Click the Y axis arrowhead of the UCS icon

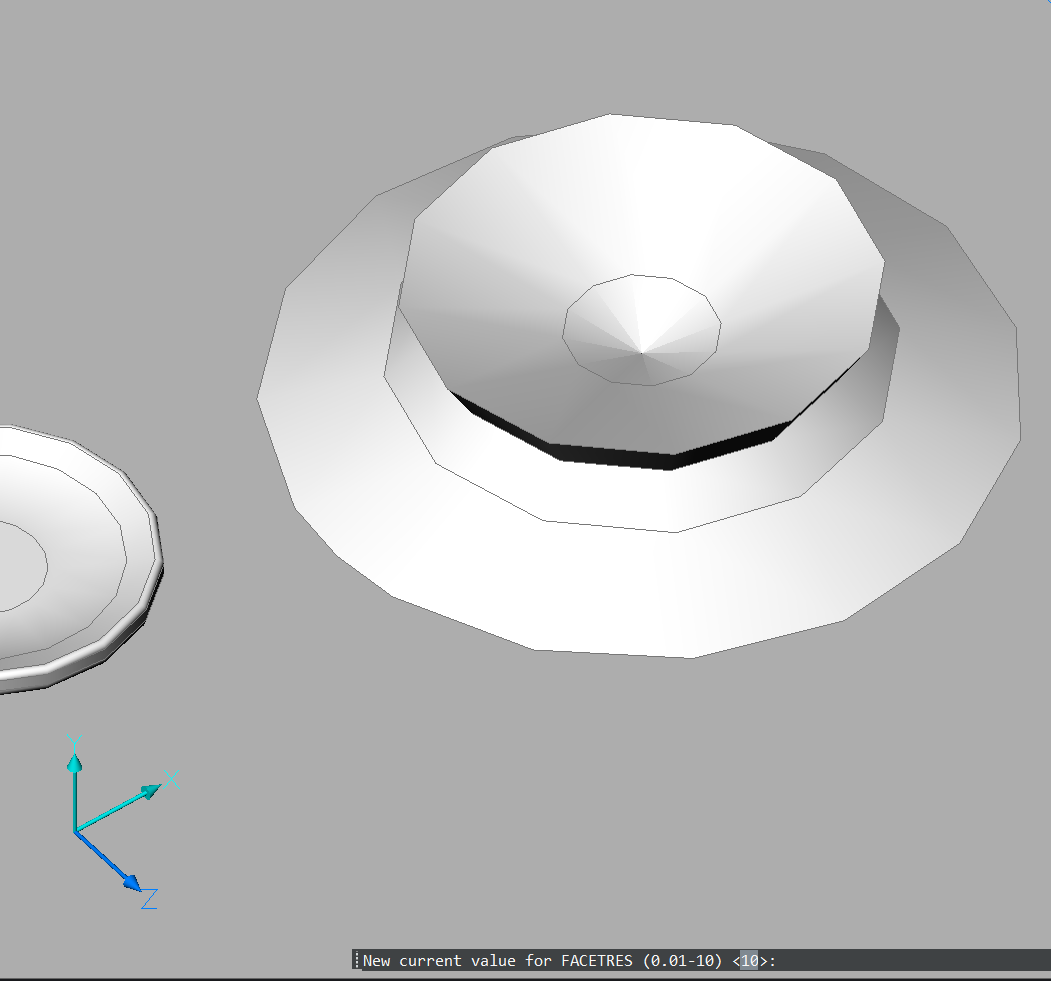click(74, 763)
